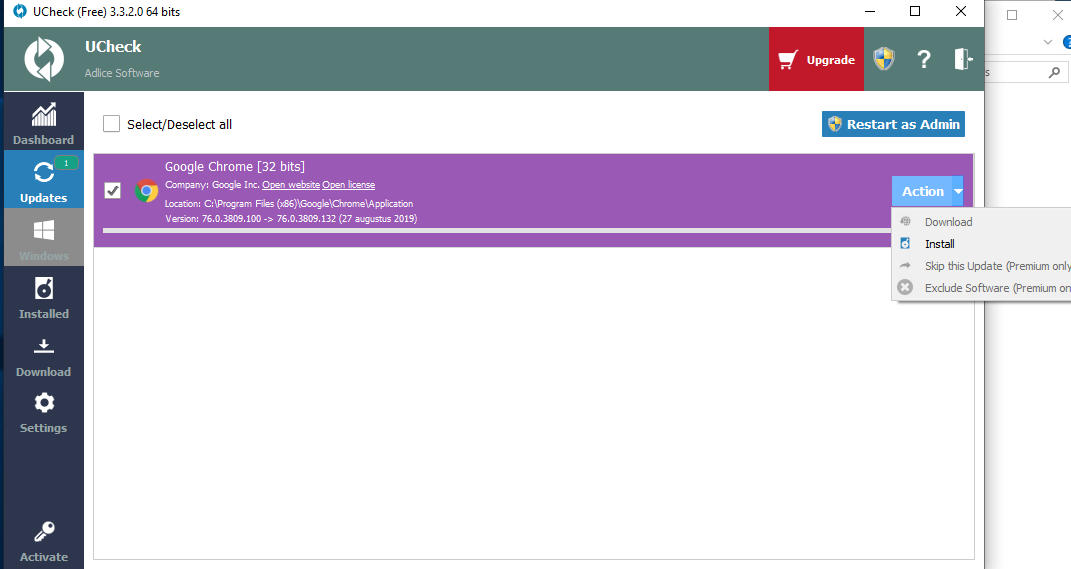
Task: Open the Windows section in sidebar
Action: coord(44,238)
